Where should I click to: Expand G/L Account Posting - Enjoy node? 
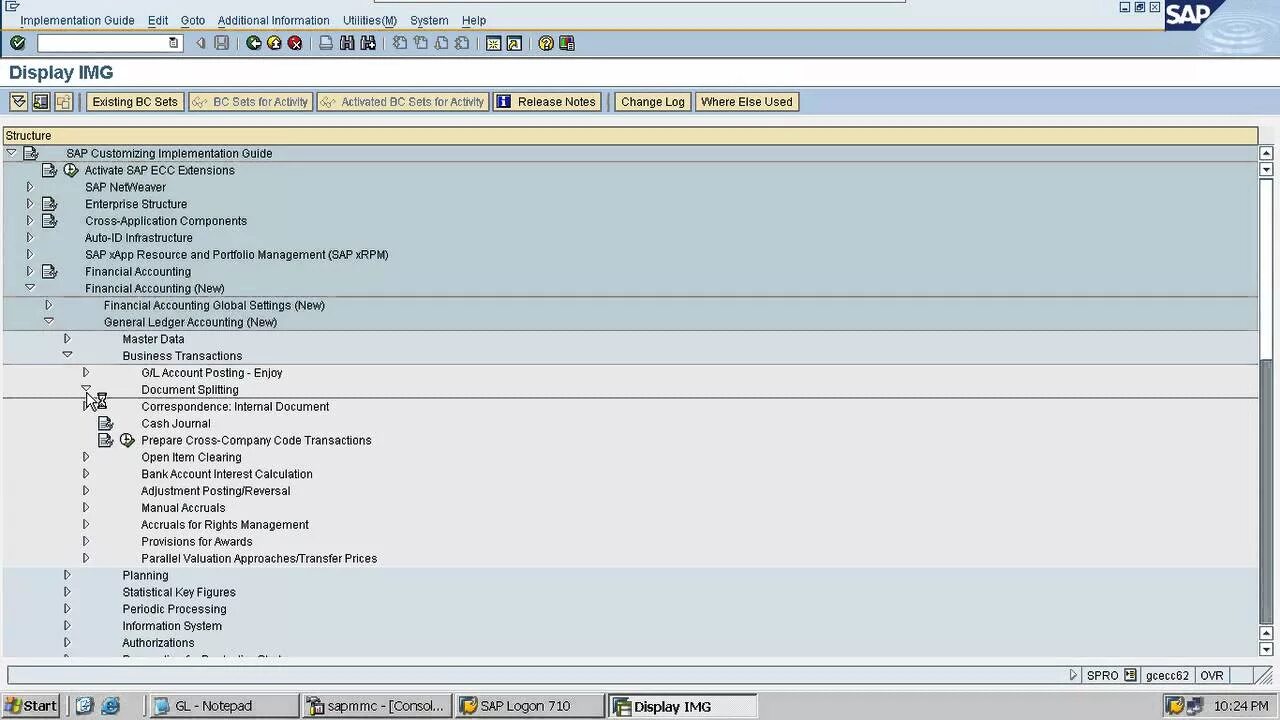[86, 372]
